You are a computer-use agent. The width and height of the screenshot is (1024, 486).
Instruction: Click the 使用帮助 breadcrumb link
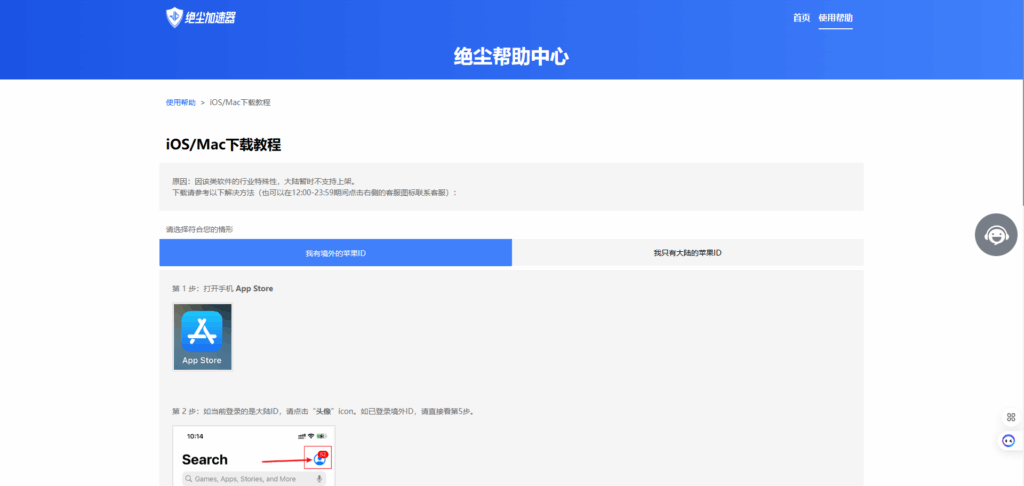click(181, 102)
